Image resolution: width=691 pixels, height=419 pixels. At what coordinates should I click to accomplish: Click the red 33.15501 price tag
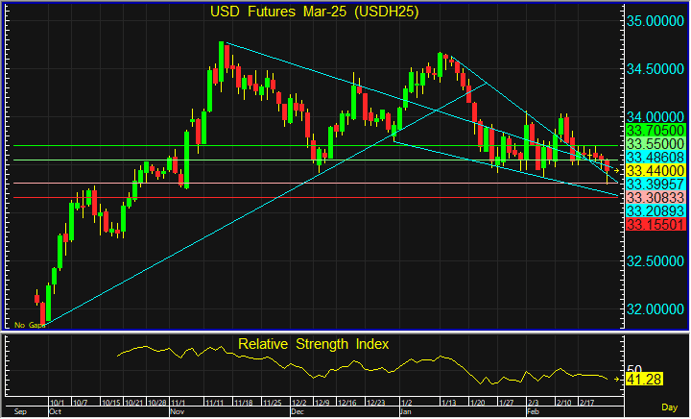(x=653, y=226)
